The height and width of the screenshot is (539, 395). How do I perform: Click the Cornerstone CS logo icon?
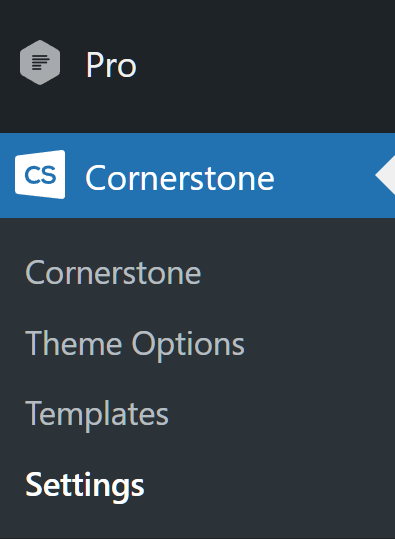click(x=40, y=174)
